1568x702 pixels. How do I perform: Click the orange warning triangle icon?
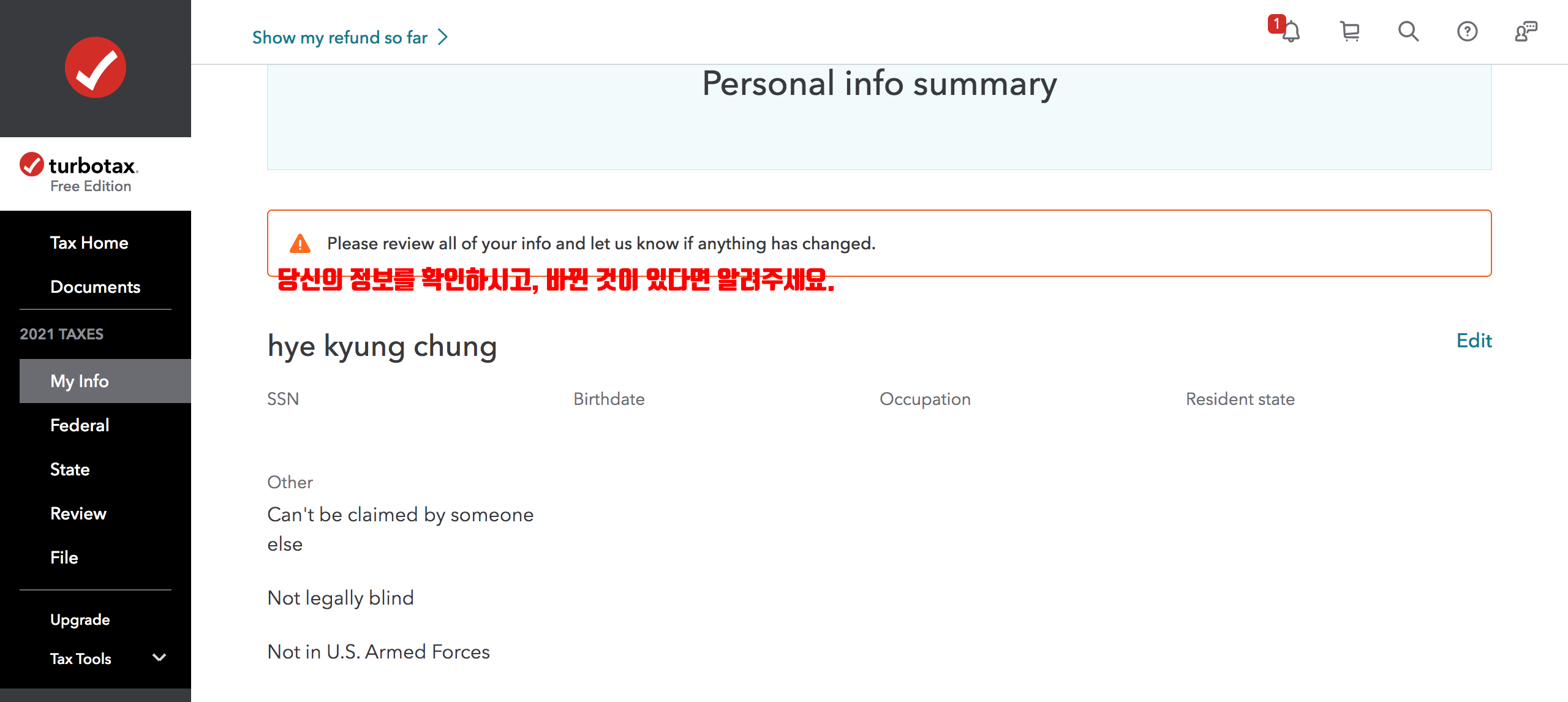pyautogui.click(x=300, y=244)
